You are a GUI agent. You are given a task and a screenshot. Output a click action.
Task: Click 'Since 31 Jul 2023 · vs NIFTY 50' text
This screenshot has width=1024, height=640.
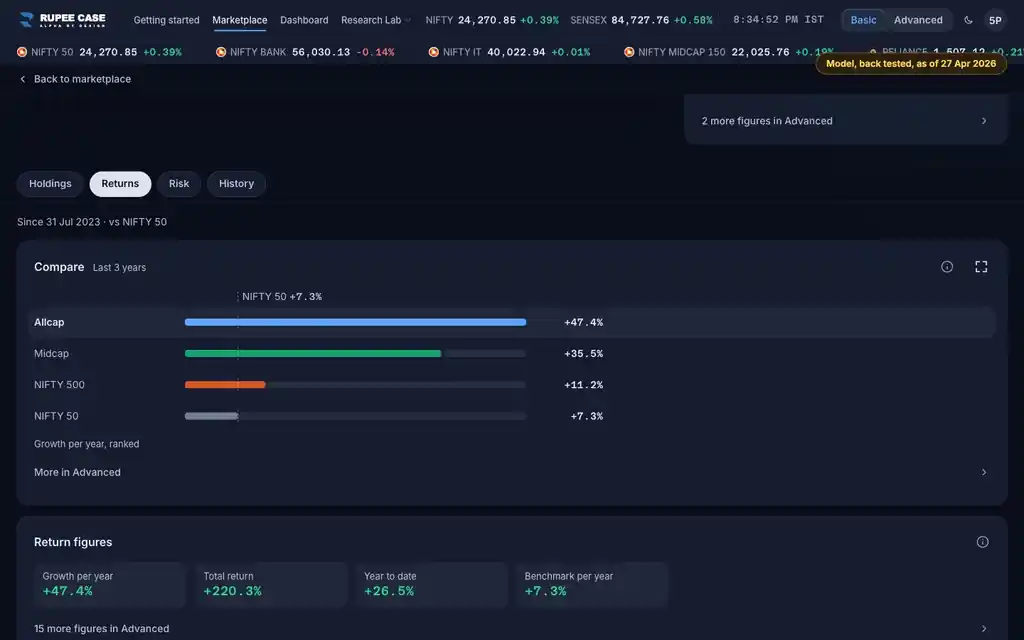pyautogui.click(x=92, y=222)
